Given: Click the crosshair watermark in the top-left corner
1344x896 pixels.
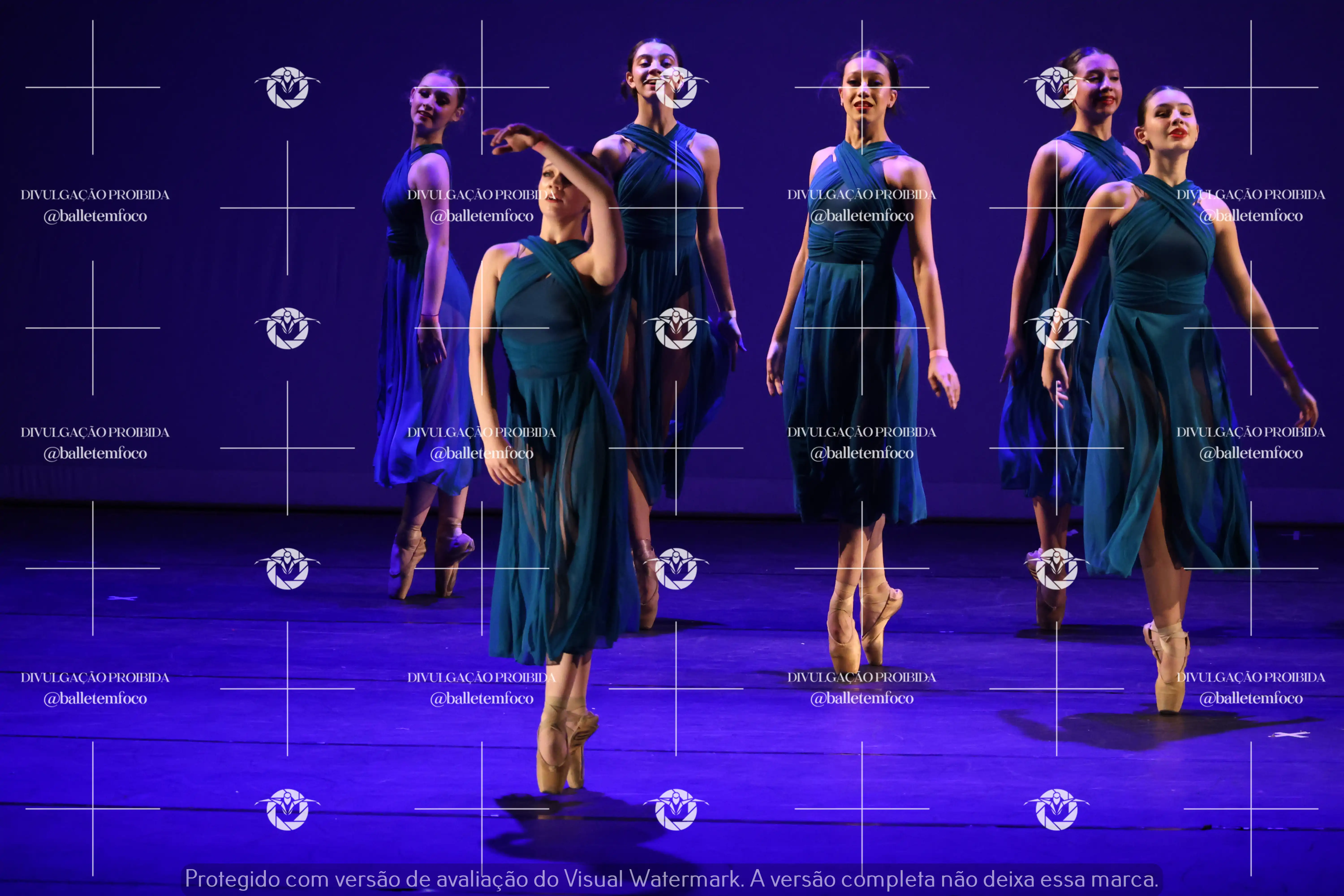Looking at the screenshot, I should 93,87.
